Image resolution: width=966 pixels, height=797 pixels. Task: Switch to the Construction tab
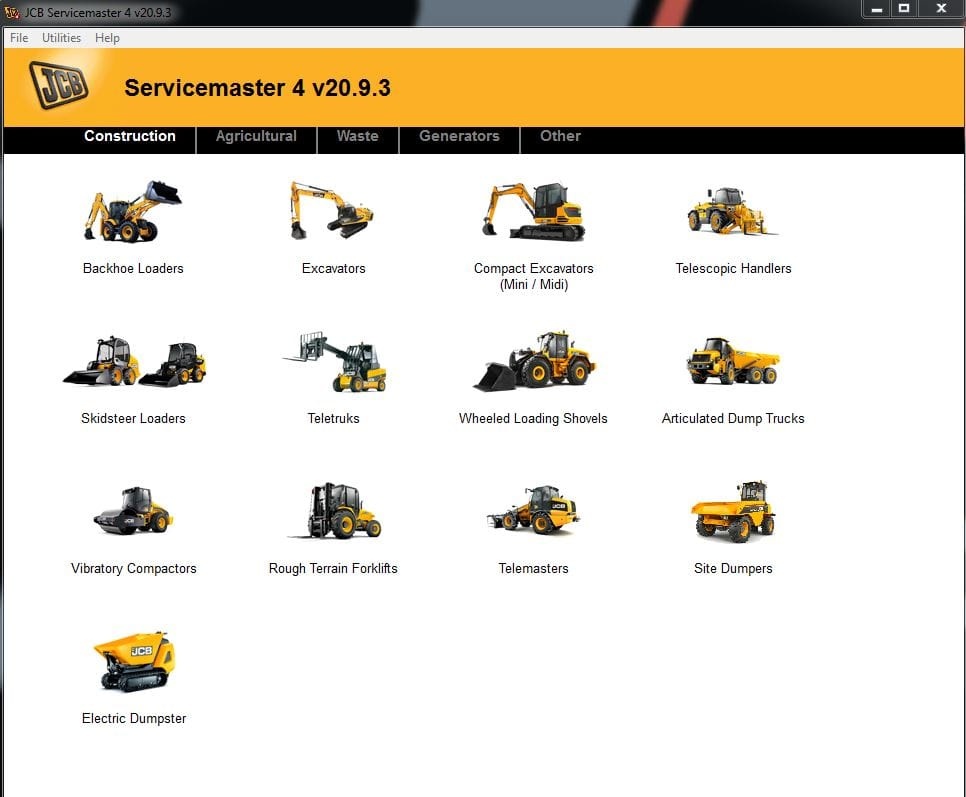tap(130, 136)
